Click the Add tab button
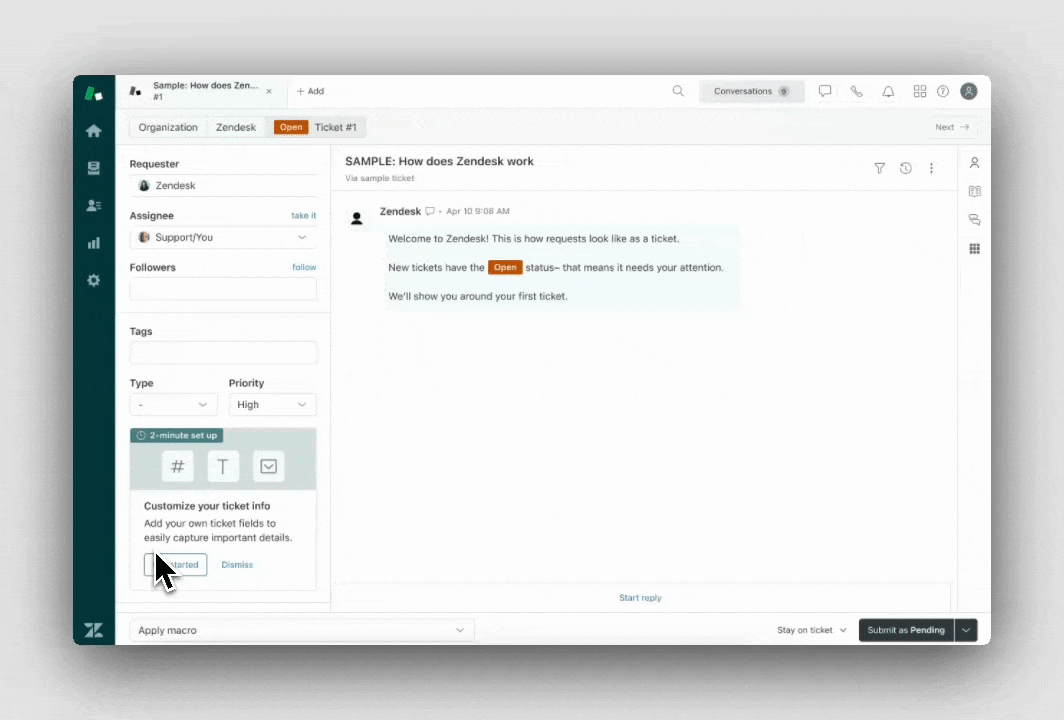The height and width of the screenshot is (720, 1064). click(311, 91)
